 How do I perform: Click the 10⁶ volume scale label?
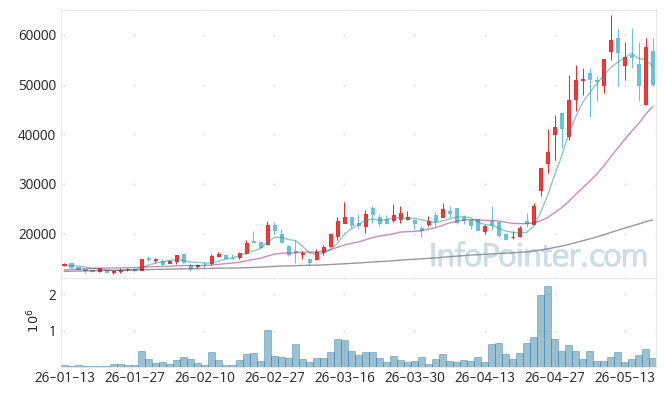[x=32, y=321]
